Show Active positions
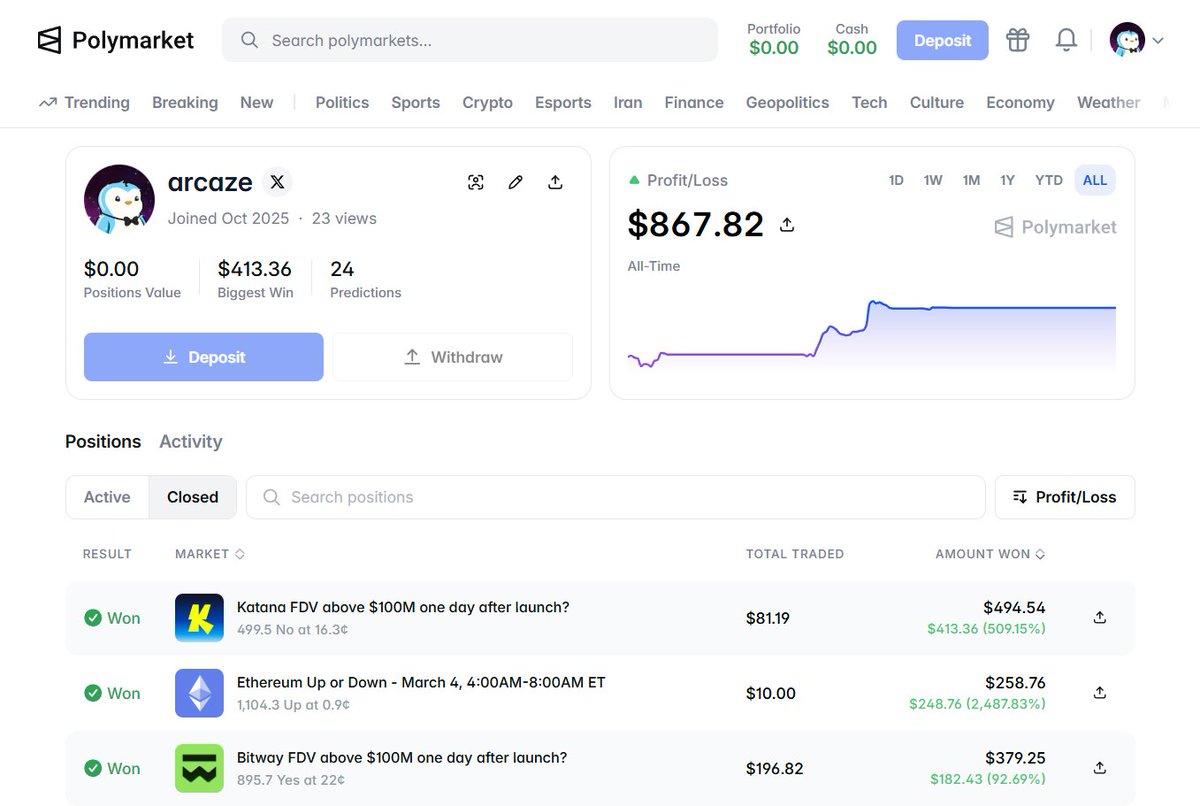 [107, 497]
